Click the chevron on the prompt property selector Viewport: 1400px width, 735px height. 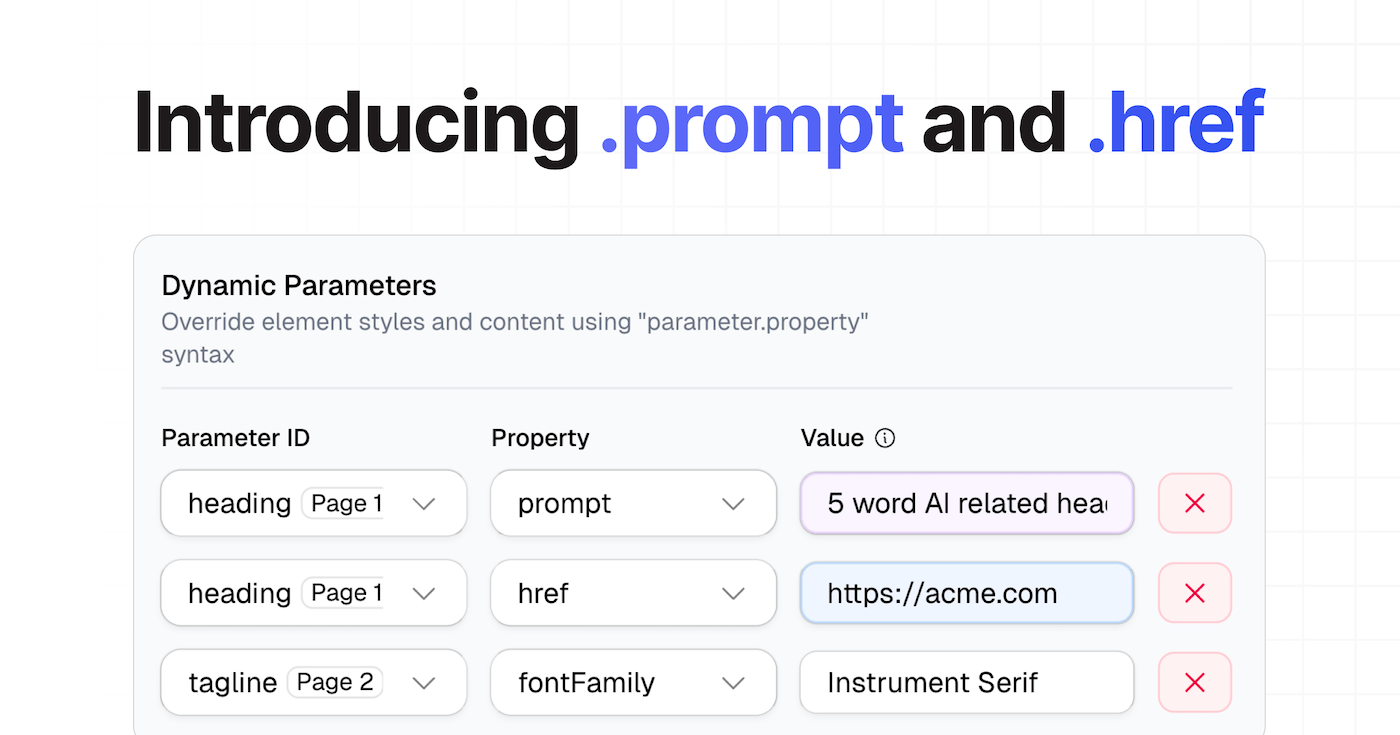click(736, 503)
